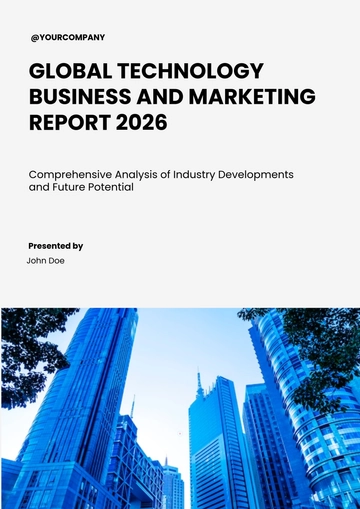The image size is (360, 509).
Task: Select the Presented by label
Action: [x=56, y=246]
